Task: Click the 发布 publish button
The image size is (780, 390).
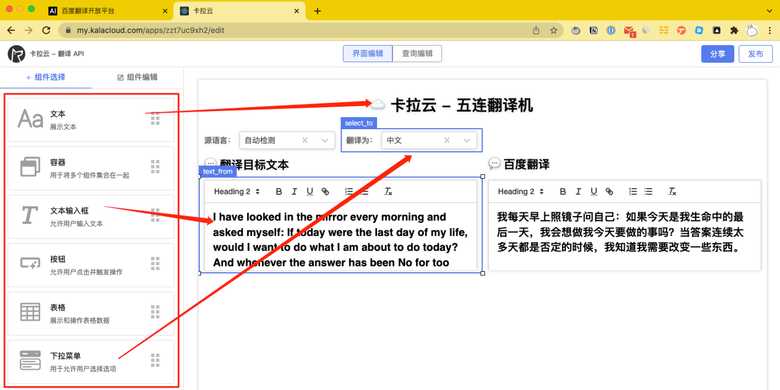Action: tap(756, 54)
